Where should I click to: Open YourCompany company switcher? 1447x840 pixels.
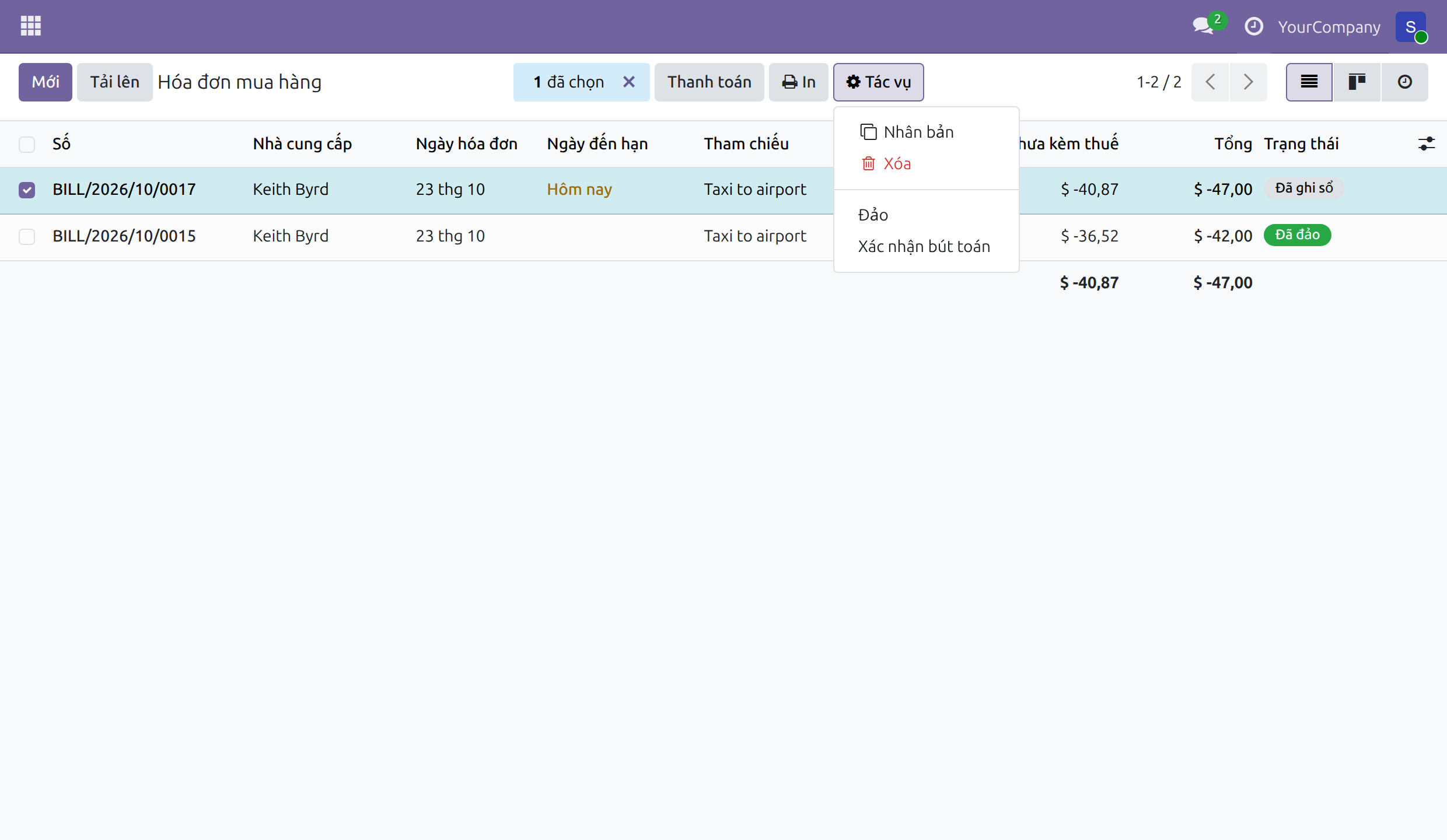click(x=1329, y=27)
